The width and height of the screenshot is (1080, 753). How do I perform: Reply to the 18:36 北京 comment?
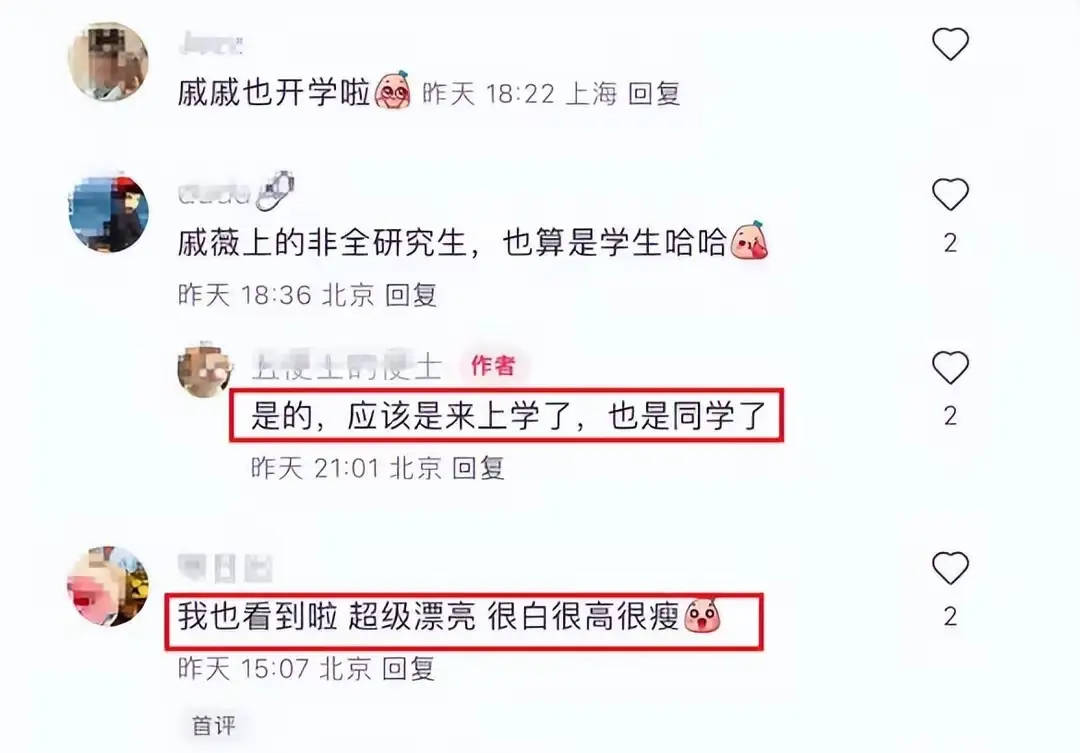(x=411, y=295)
